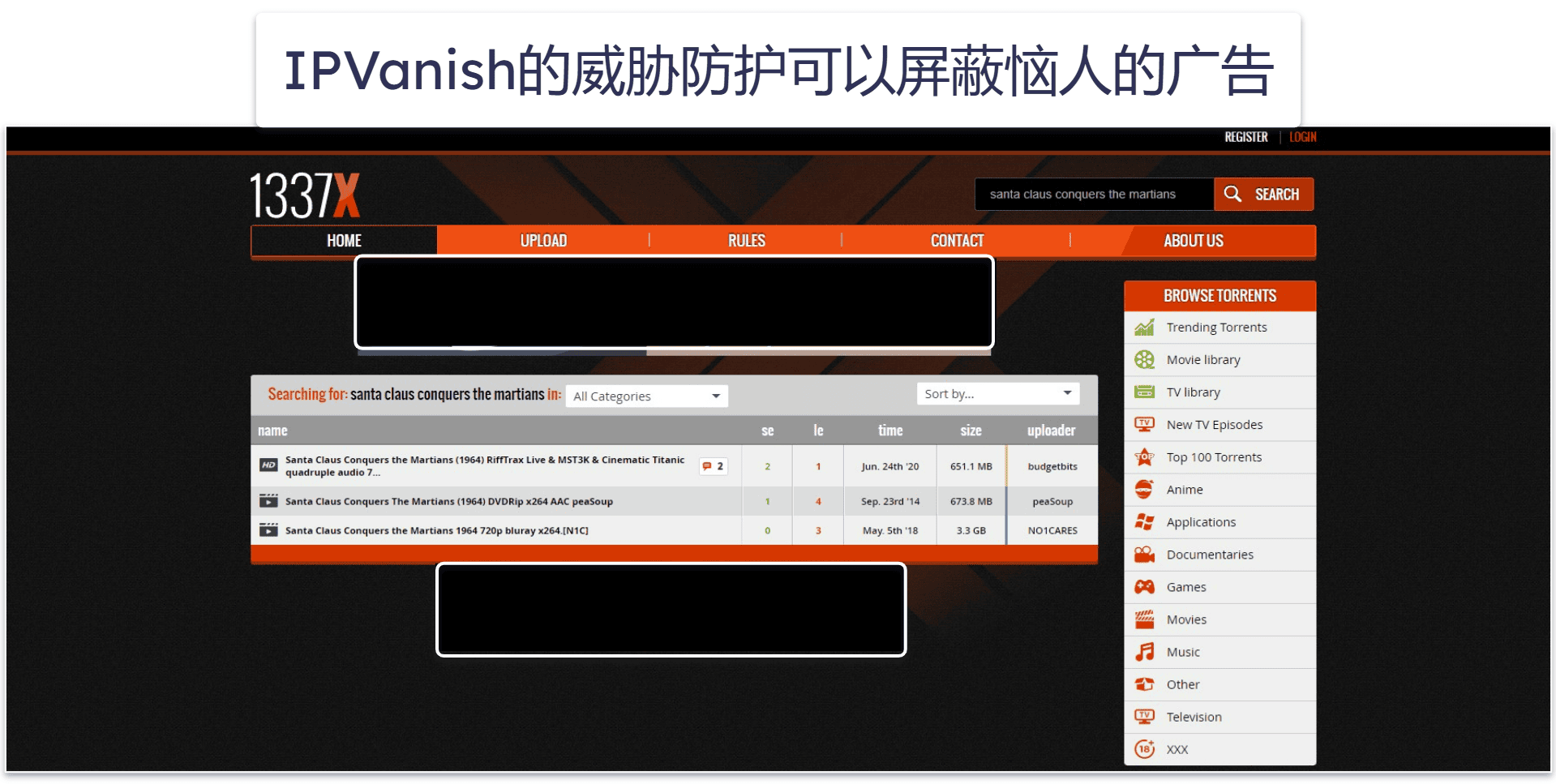This screenshot has height=784, width=1556.
Task: Click the Movies clapperboard icon
Action: tap(1144, 619)
